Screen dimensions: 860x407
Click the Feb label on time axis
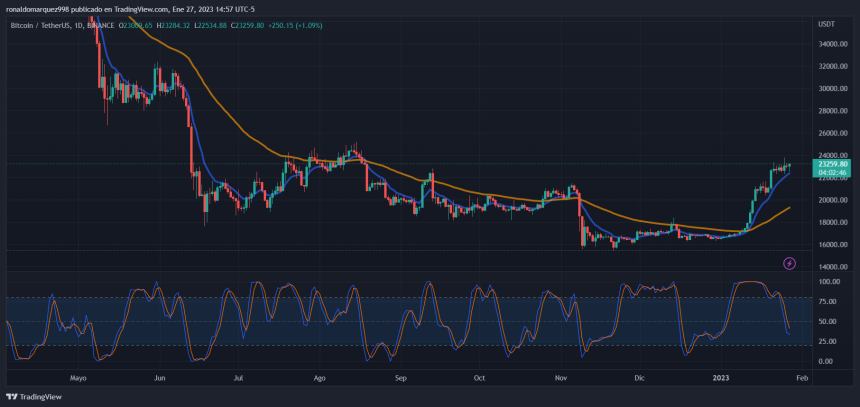pyautogui.click(x=801, y=380)
